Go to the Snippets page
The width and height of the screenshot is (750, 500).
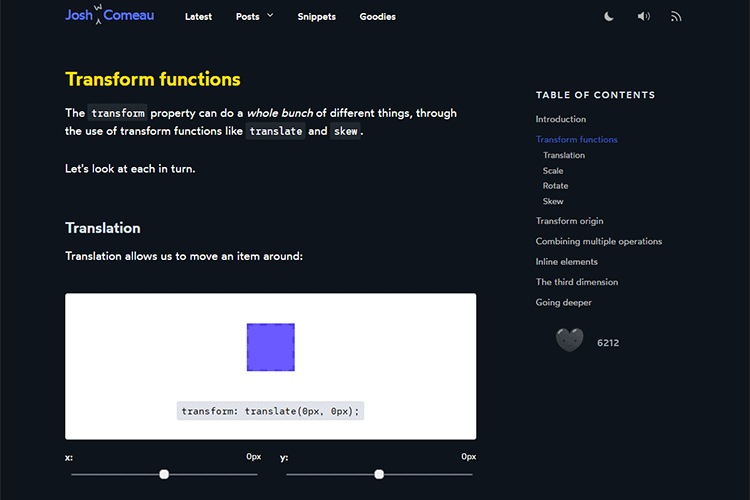pos(316,17)
